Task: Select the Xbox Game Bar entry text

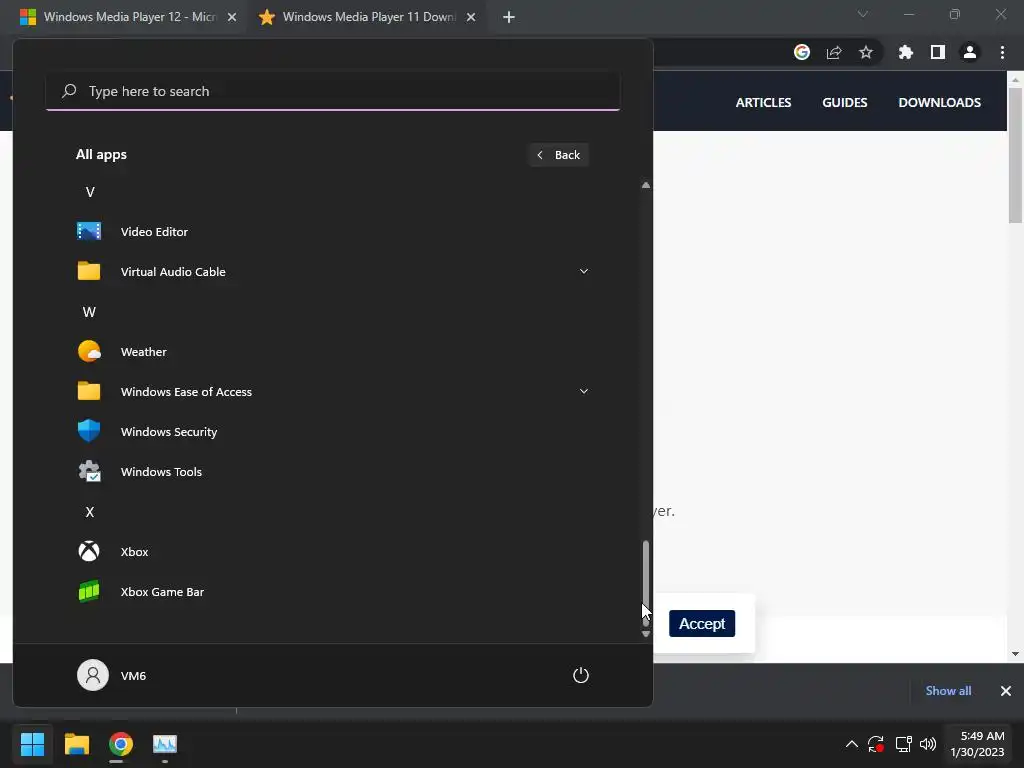Action: coord(162,592)
